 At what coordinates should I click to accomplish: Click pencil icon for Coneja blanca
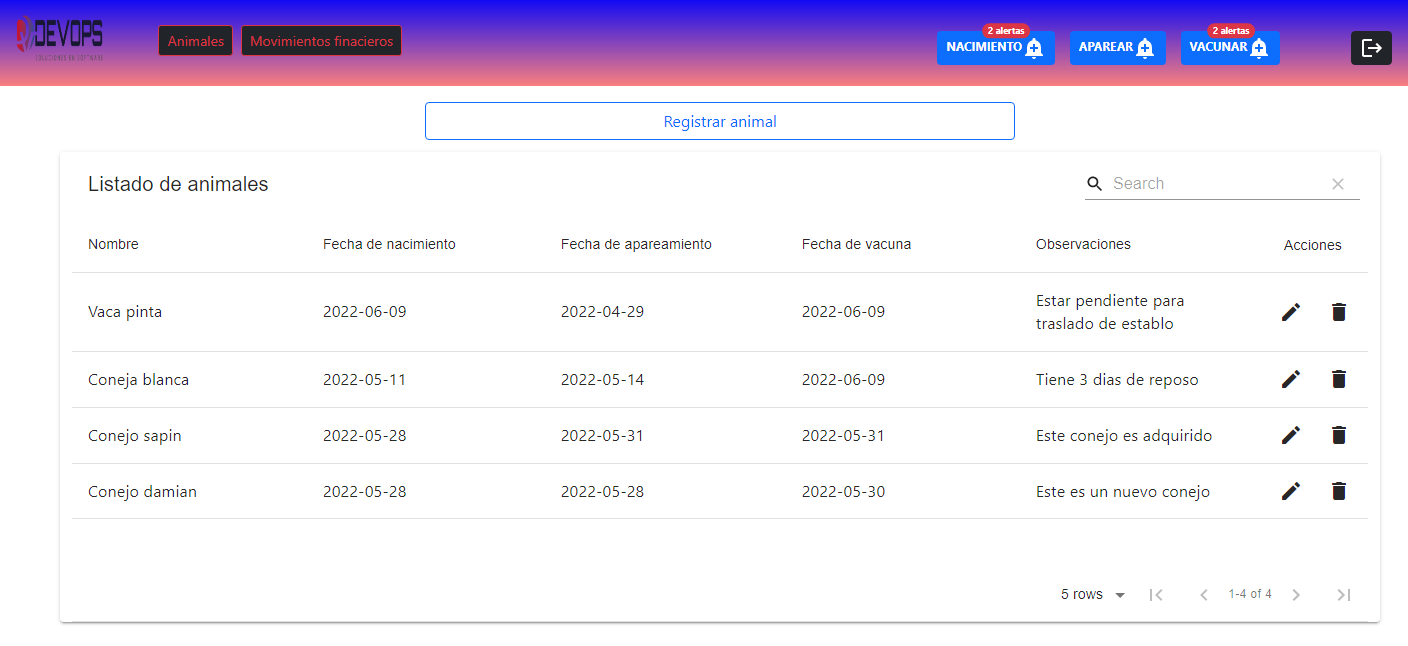point(1291,379)
